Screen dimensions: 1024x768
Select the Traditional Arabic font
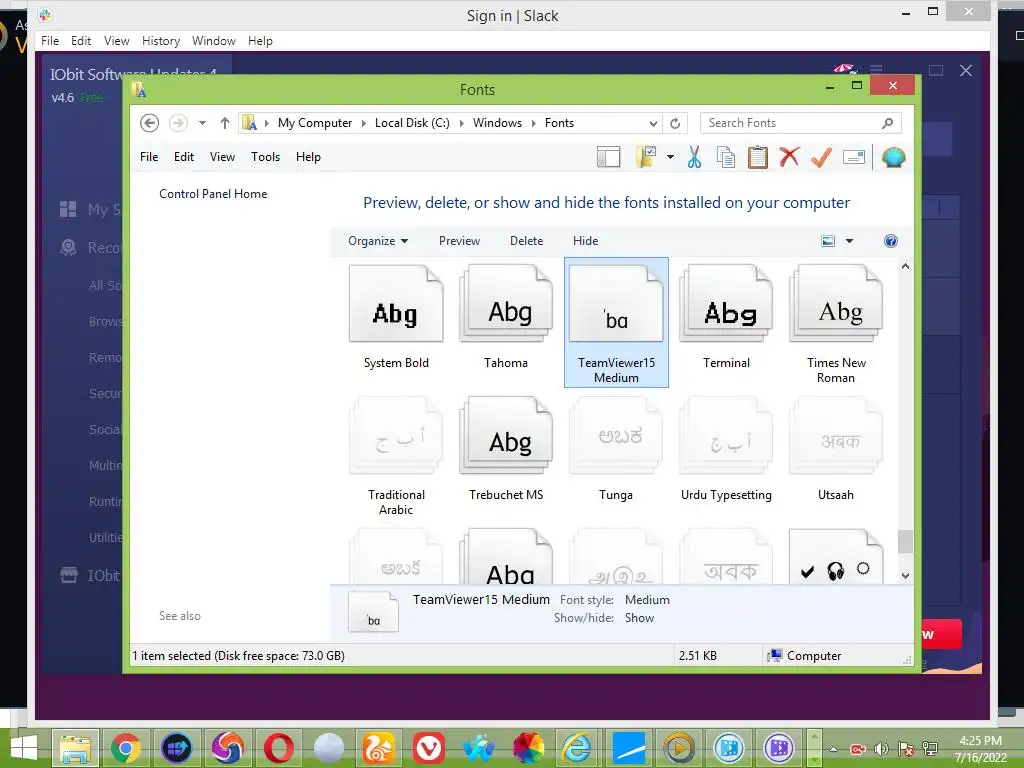coord(396,456)
